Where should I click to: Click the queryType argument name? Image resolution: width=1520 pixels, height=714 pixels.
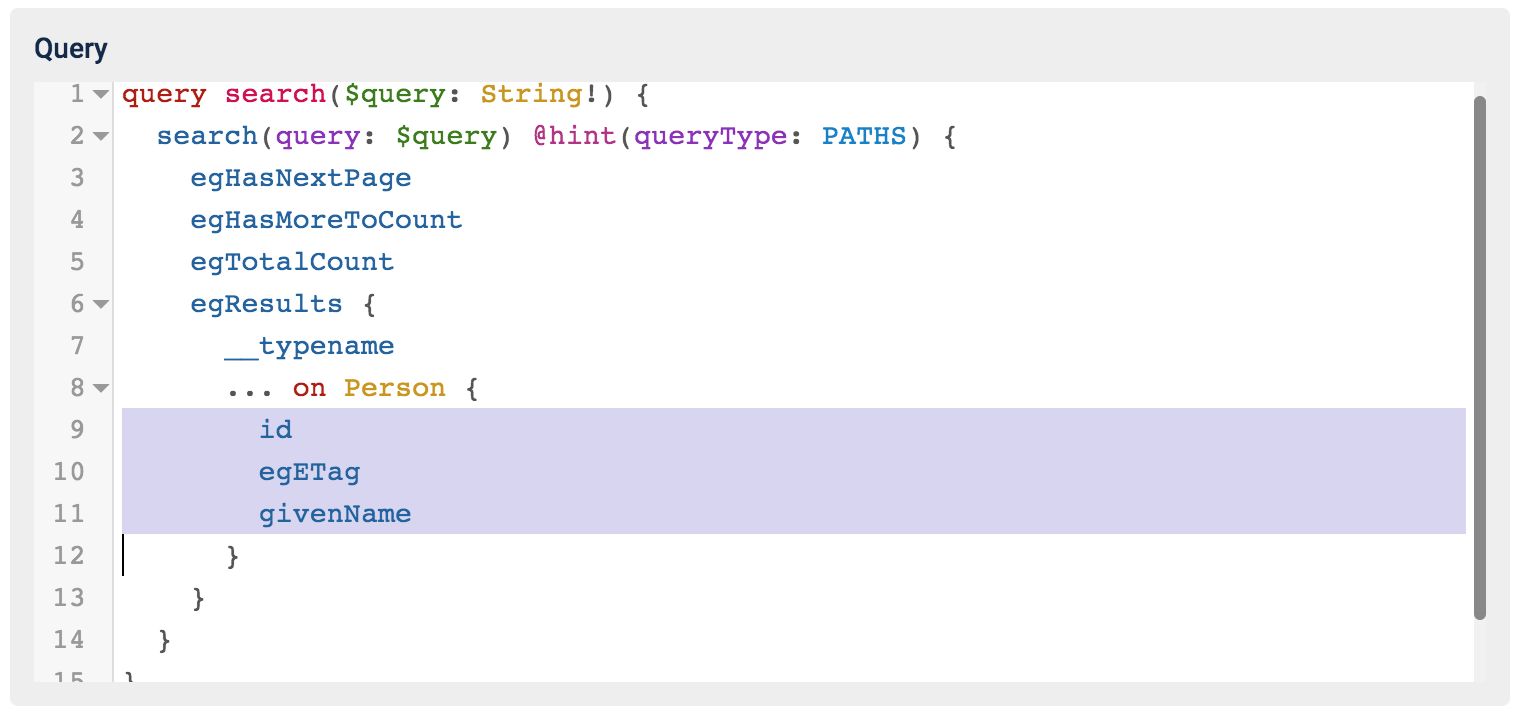[x=709, y=137]
